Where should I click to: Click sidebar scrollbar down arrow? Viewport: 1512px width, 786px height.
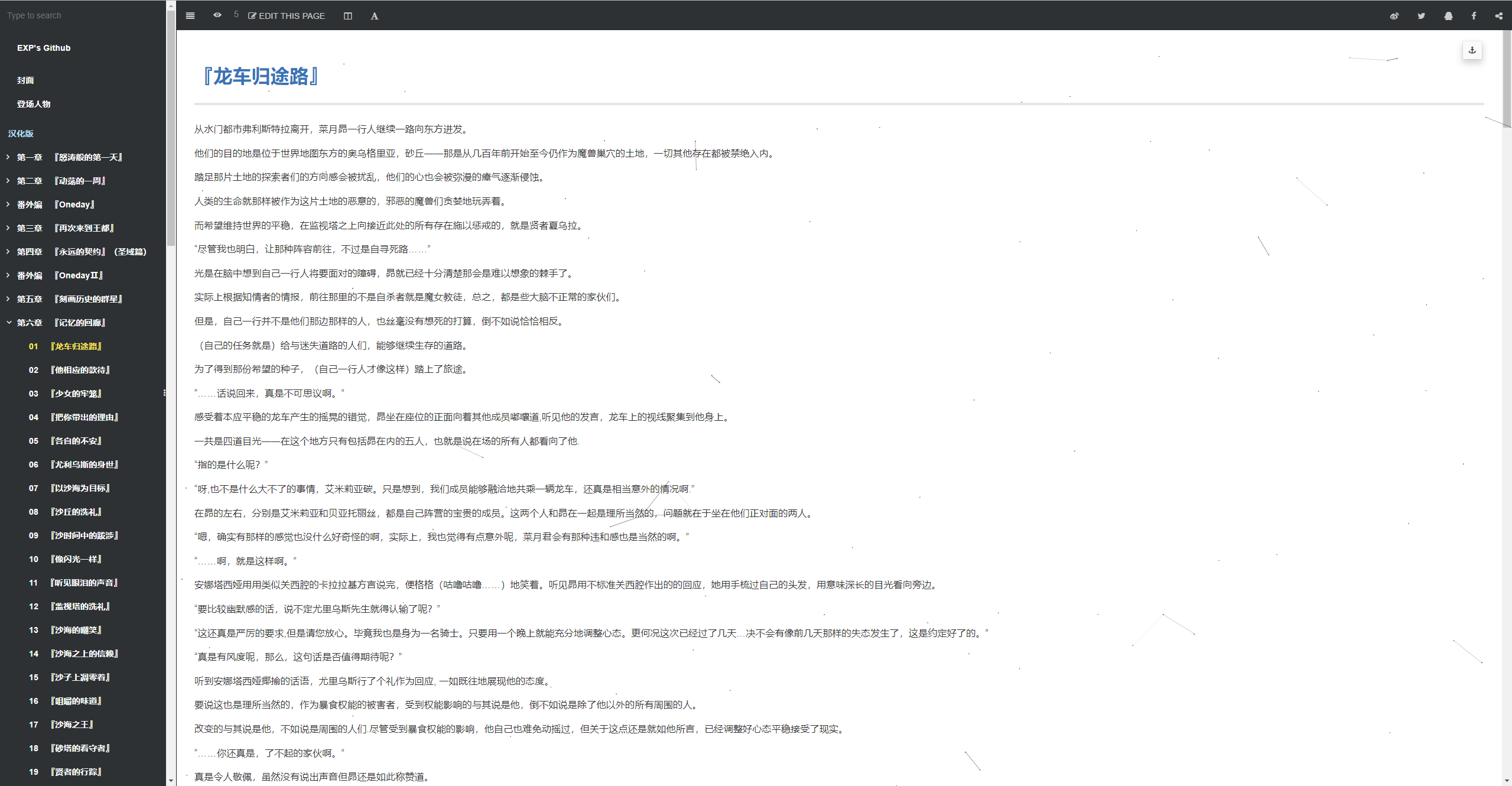171,781
